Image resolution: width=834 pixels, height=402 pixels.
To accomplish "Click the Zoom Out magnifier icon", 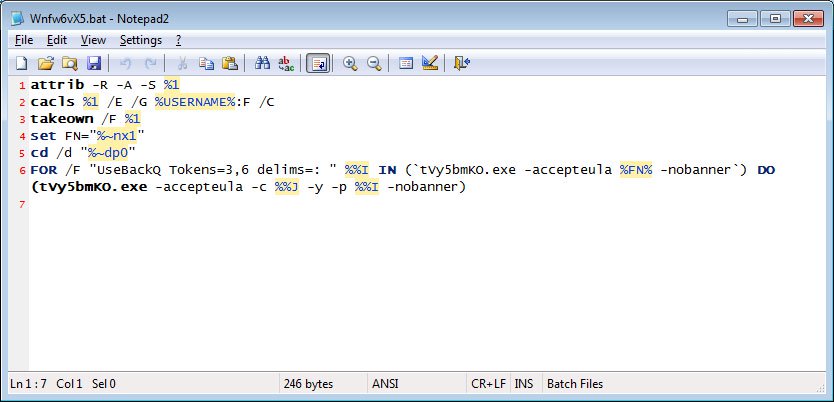I will click(x=374, y=63).
